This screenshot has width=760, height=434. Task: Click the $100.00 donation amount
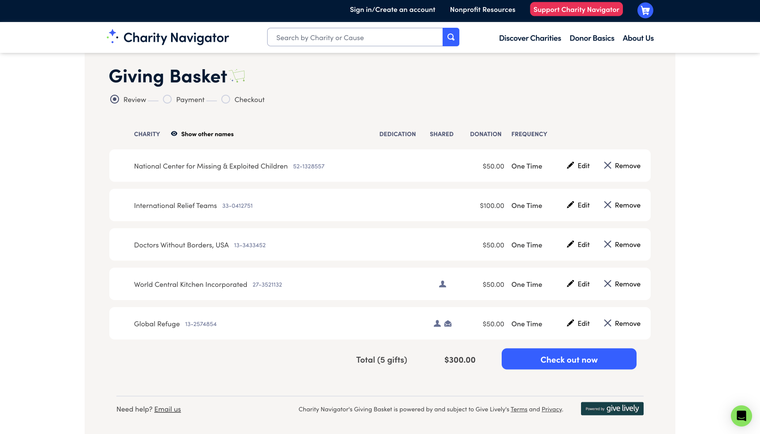tap(492, 206)
